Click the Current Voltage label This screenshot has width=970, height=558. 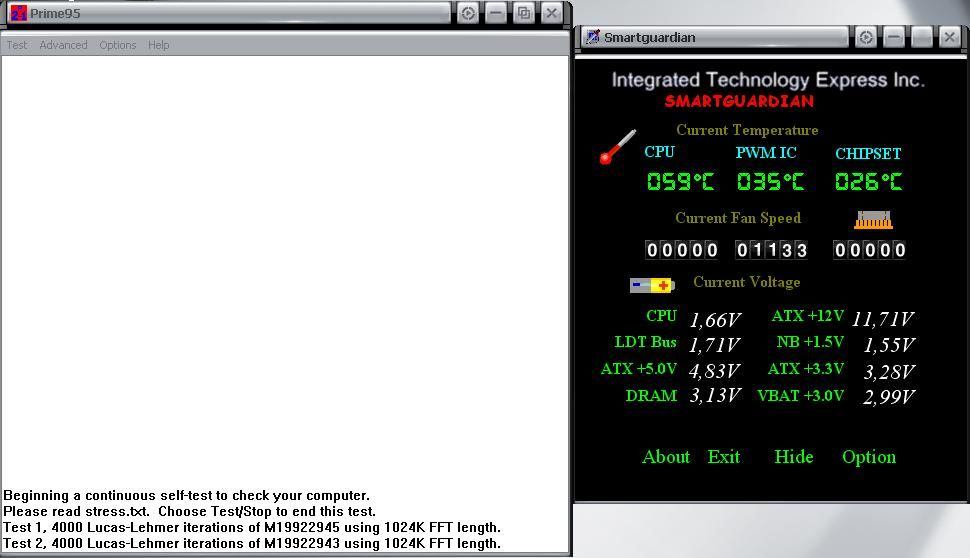coord(747,282)
